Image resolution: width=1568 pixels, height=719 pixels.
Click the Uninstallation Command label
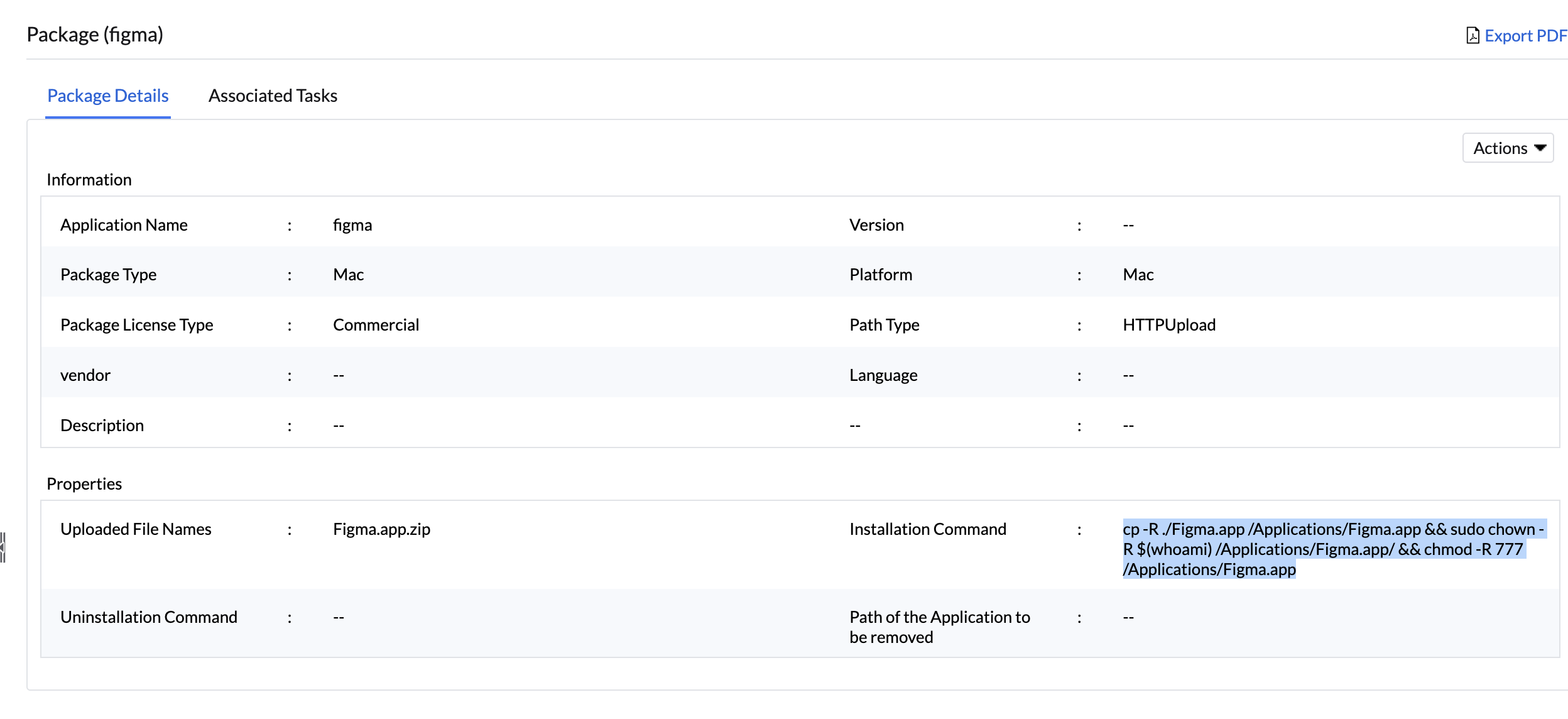(149, 617)
